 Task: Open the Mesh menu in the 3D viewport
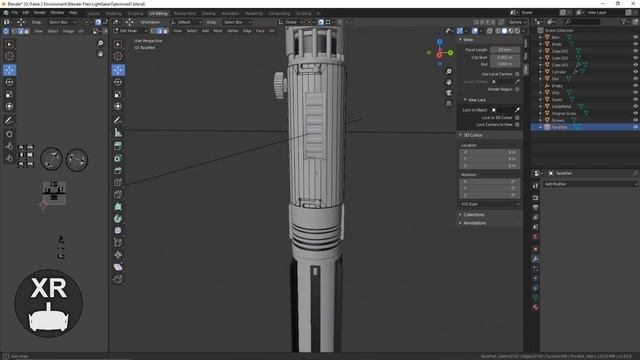pos(218,31)
